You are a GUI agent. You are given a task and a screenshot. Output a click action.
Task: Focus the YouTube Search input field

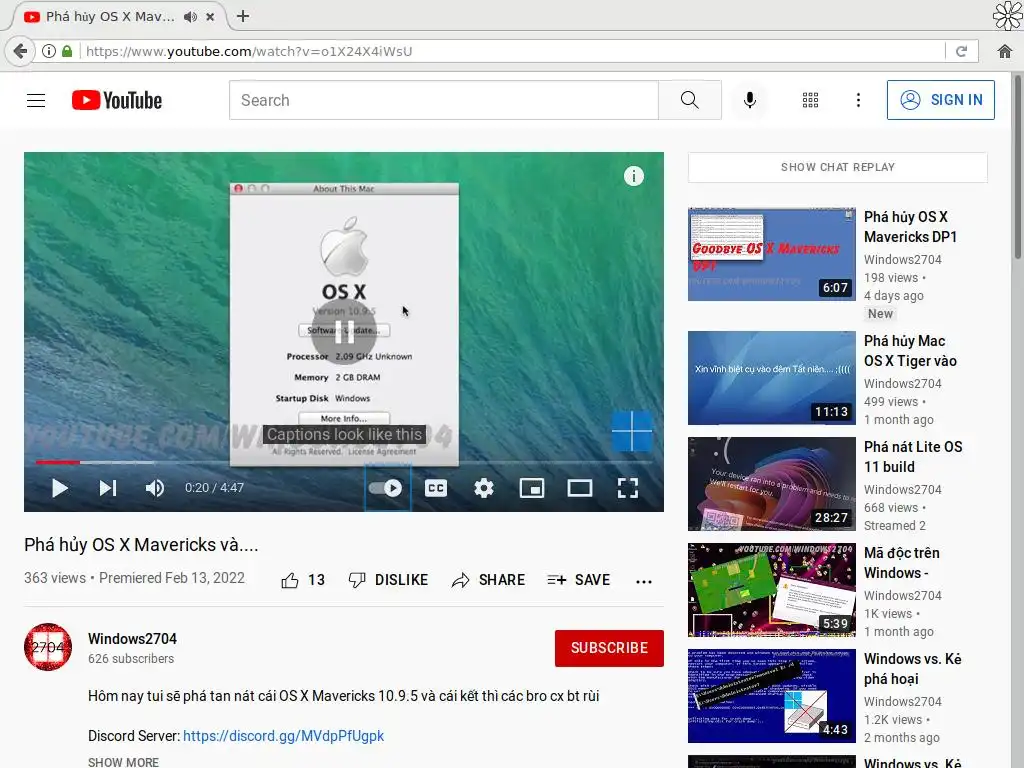click(443, 100)
